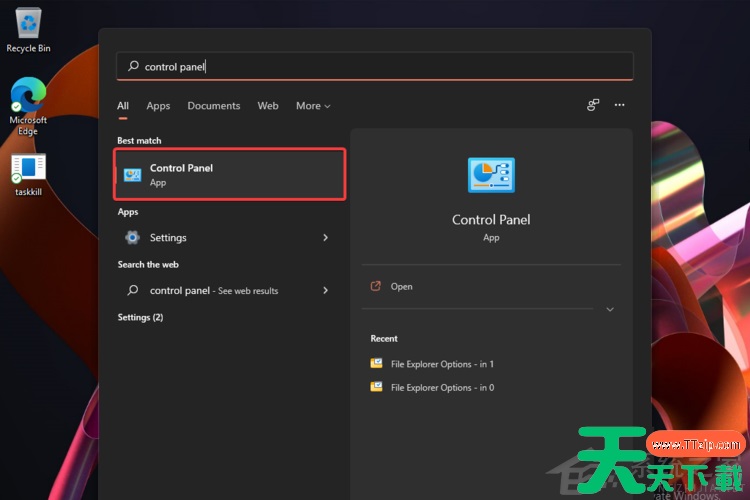Screen dimensions: 750x500
Task: Click the Control Panel title in preview pane
Action: [x=491, y=220]
